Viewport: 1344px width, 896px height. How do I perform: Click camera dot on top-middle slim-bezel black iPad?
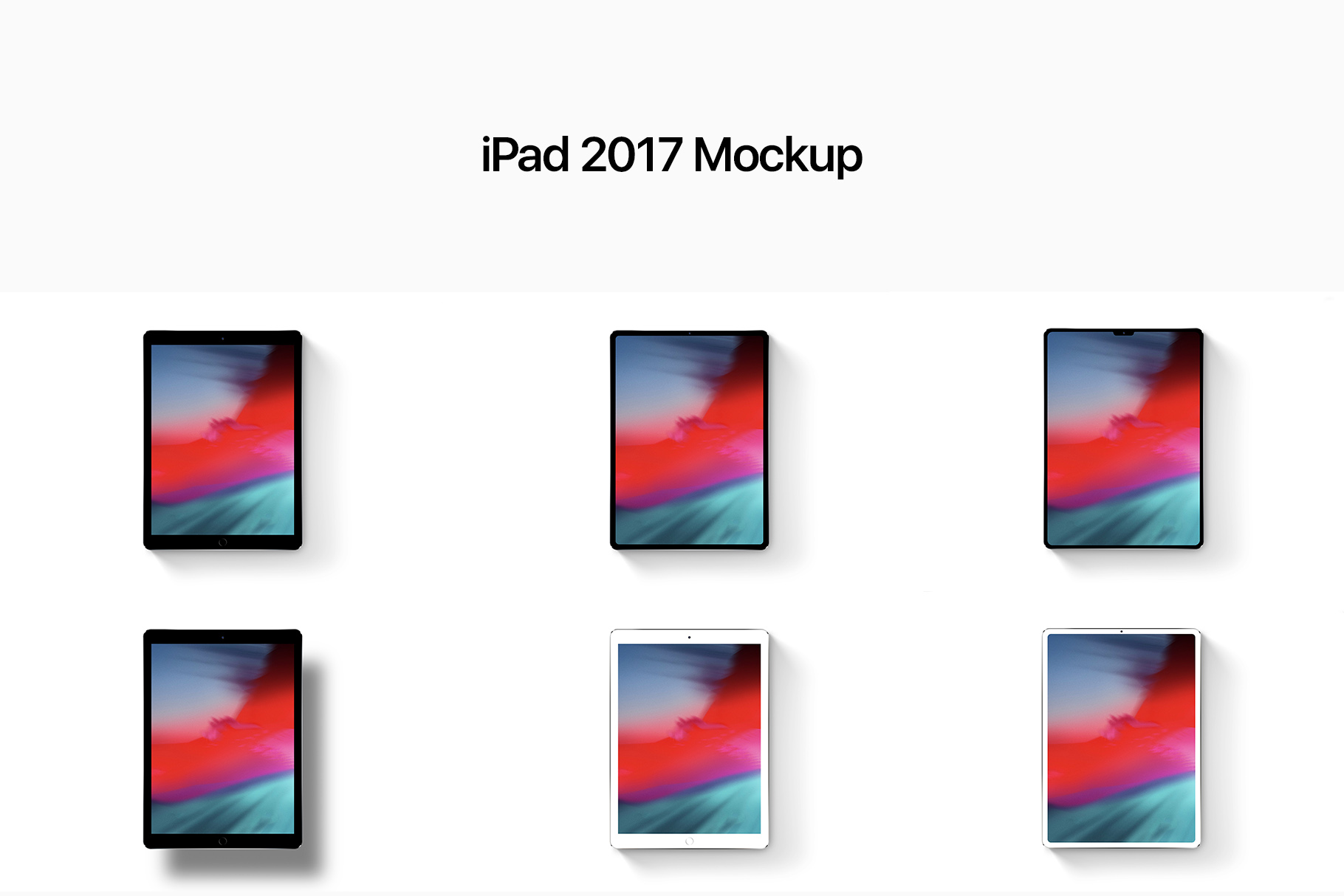click(689, 334)
